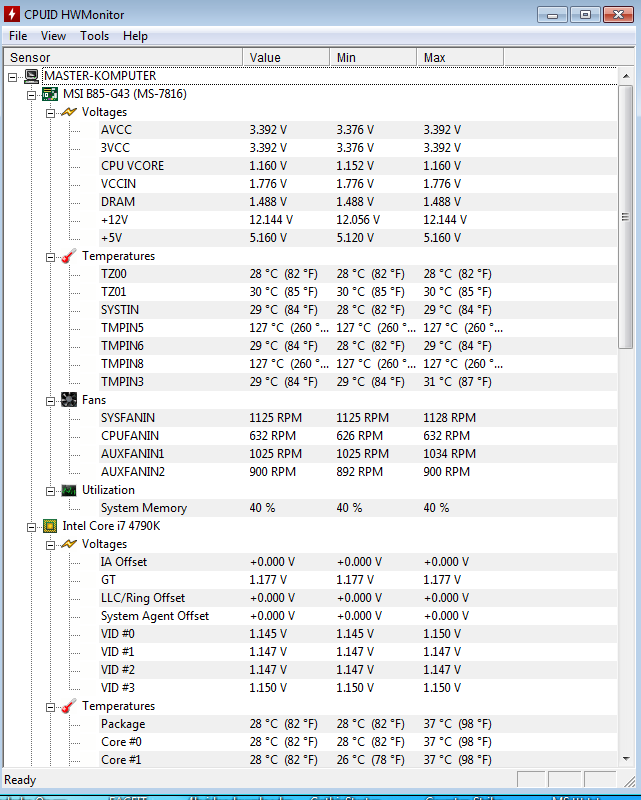
Task: Collapse the CPU Voltages group
Action: coord(51,545)
